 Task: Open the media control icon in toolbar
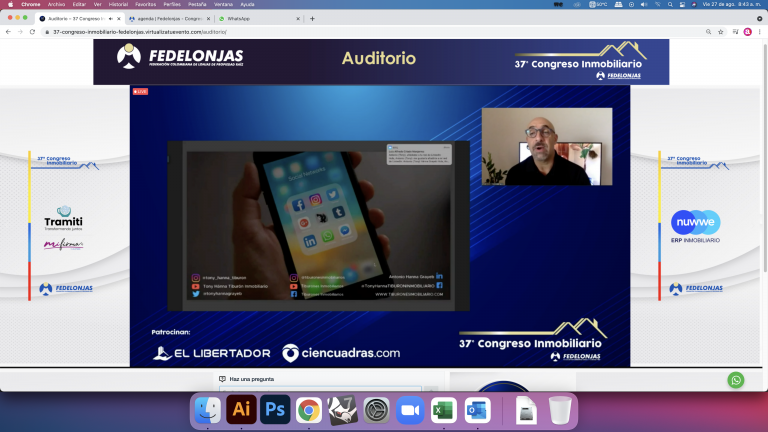tap(735, 32)
